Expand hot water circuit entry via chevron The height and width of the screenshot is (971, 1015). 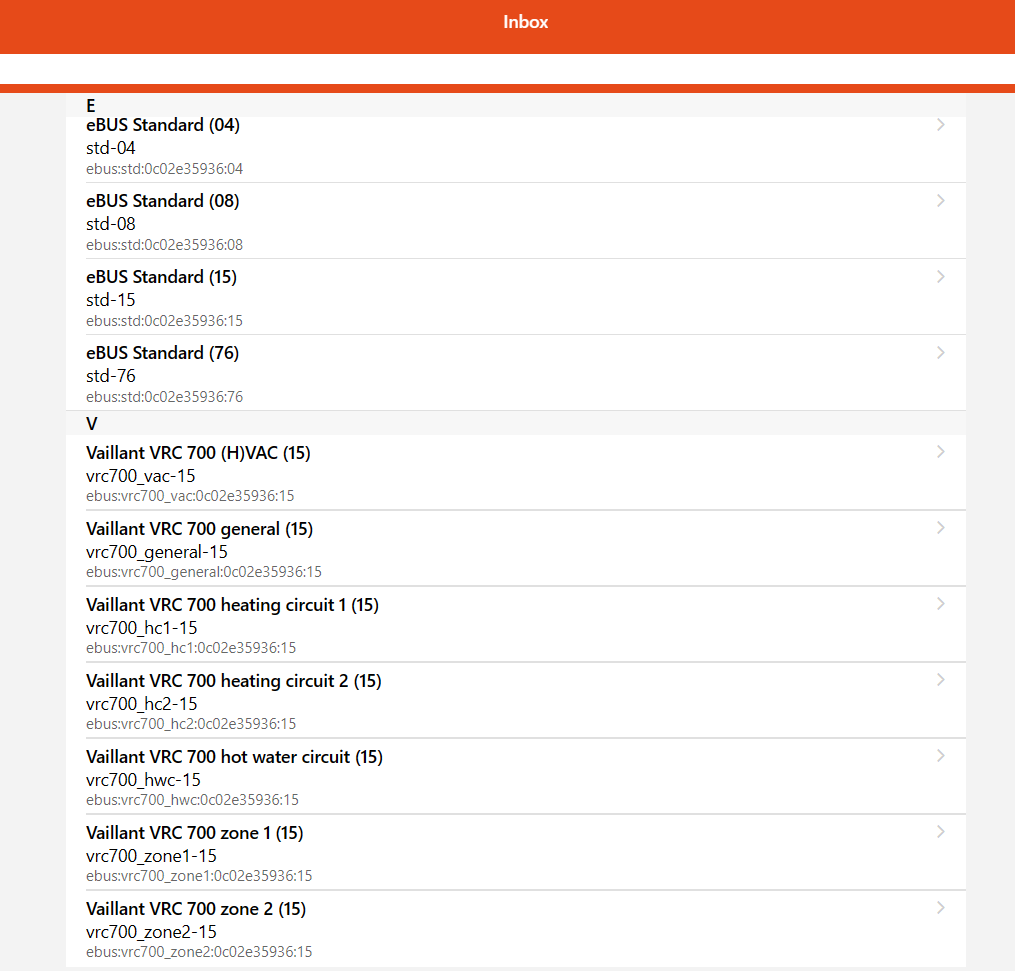940,756
